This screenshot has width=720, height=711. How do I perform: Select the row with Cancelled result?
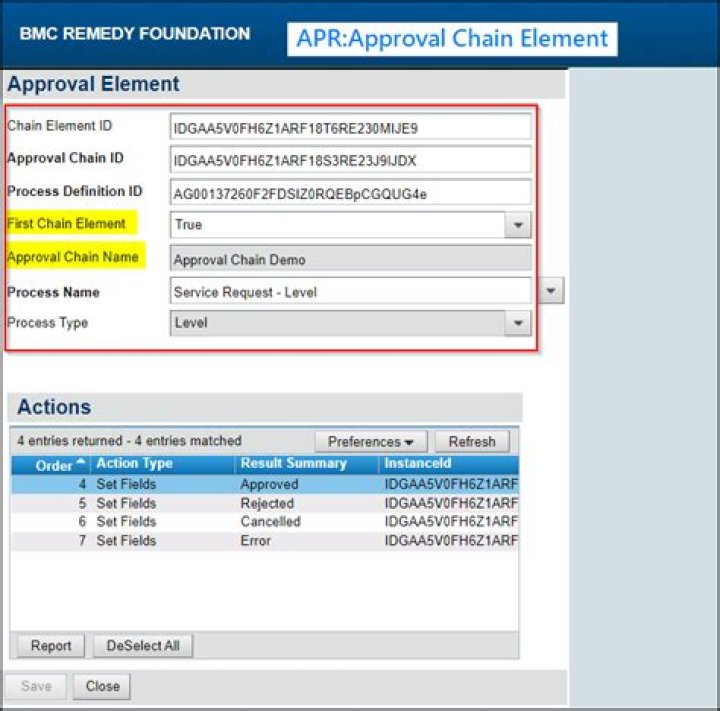(265, 522)
